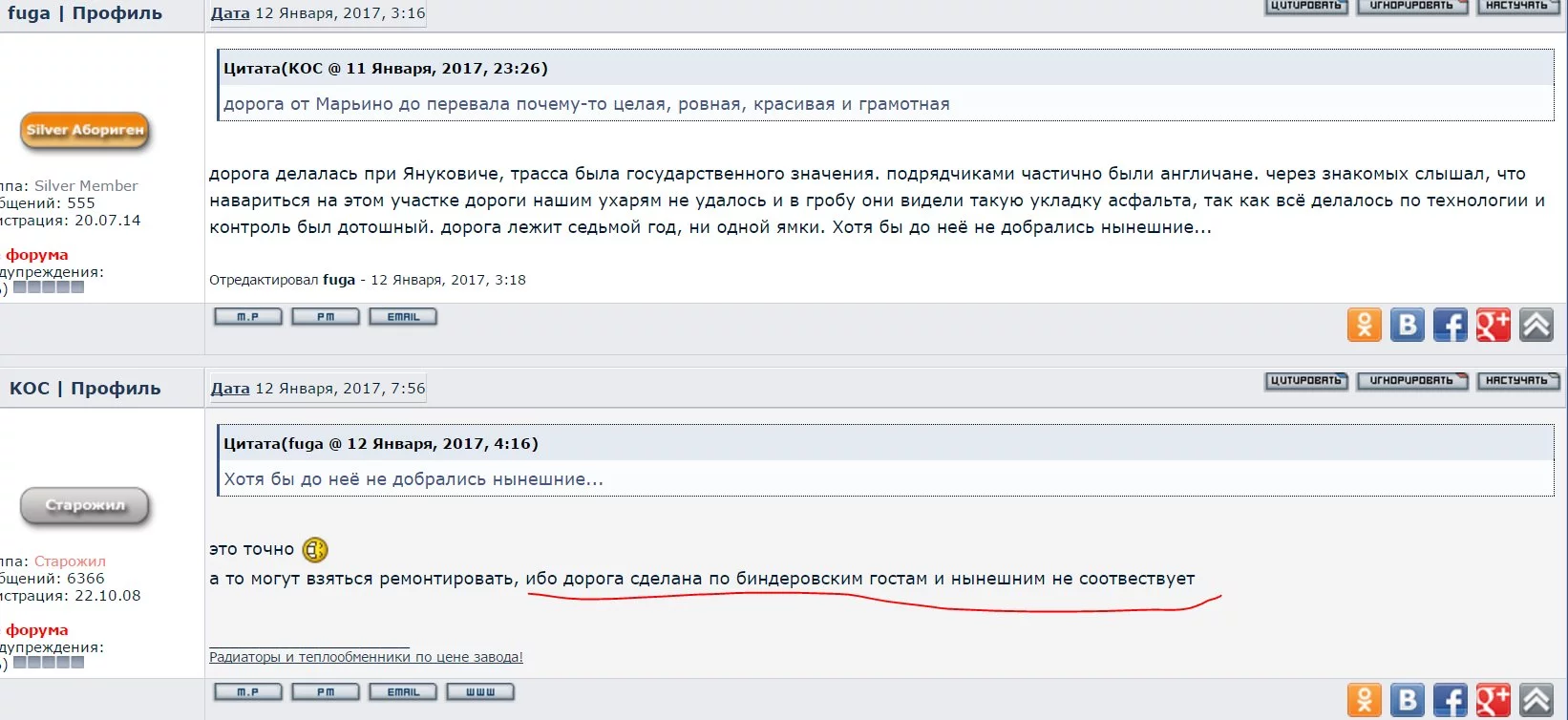The height and width of the screenshot is (720, 1568).
Task: Click quote header Цитата(КОС @ 11 Января)
Action: [x=386, y=69]
